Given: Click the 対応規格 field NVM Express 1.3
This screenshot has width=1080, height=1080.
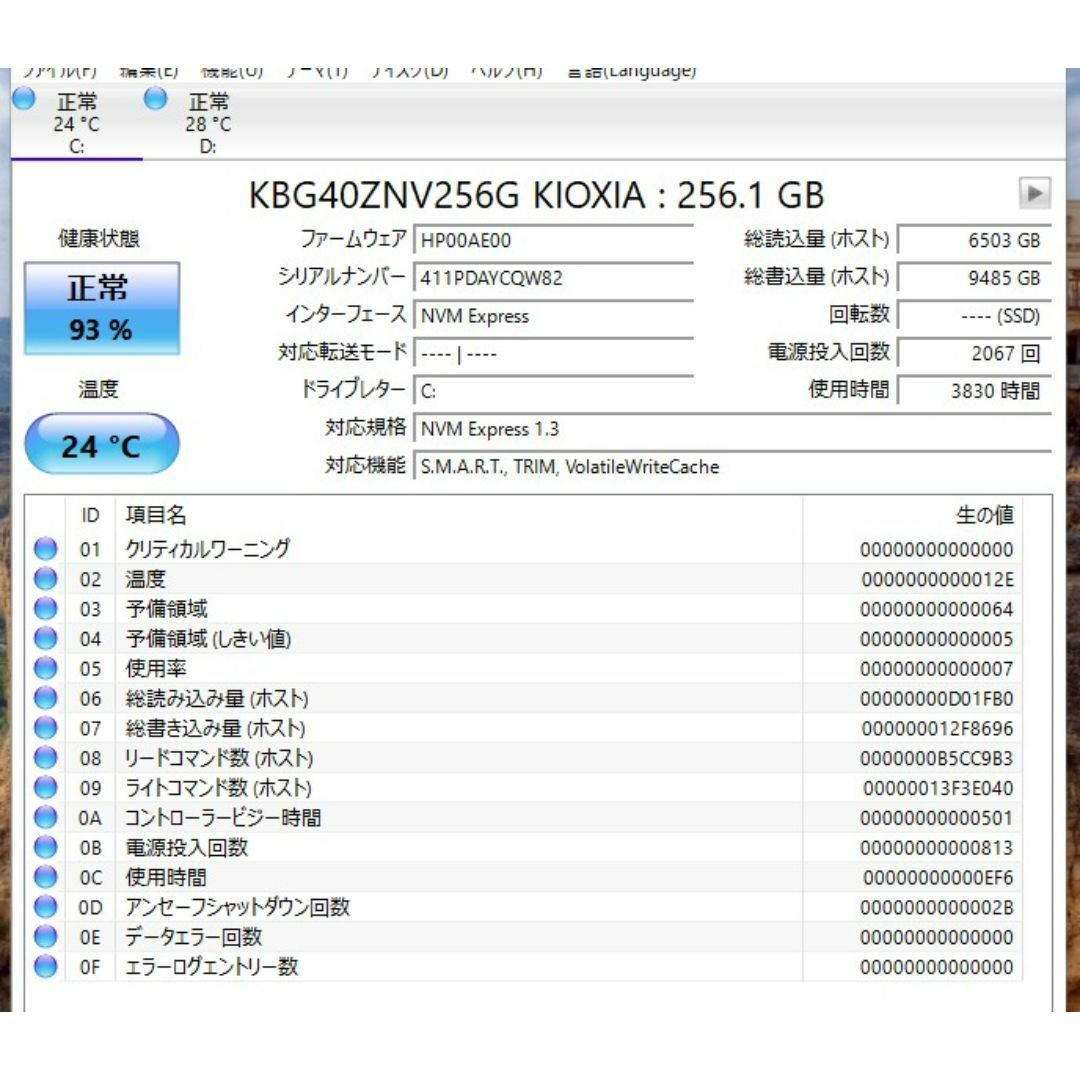Looking at the screenshot, I should tap(733, 429).
